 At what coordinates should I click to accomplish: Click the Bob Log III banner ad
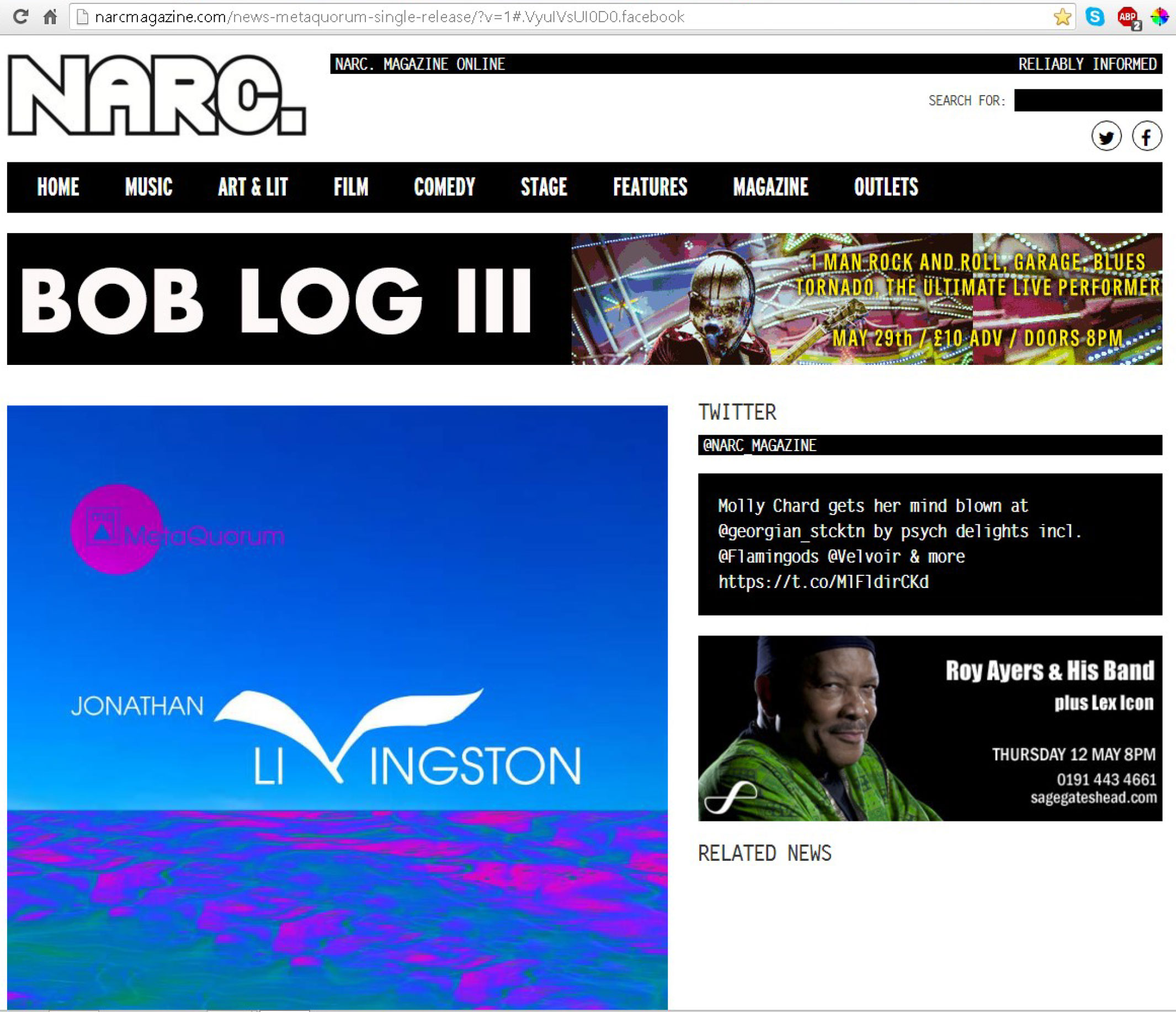[x=584, y=299]
